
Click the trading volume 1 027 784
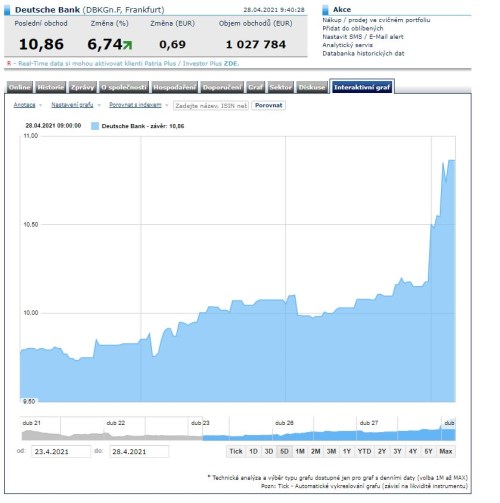point(256,45)
